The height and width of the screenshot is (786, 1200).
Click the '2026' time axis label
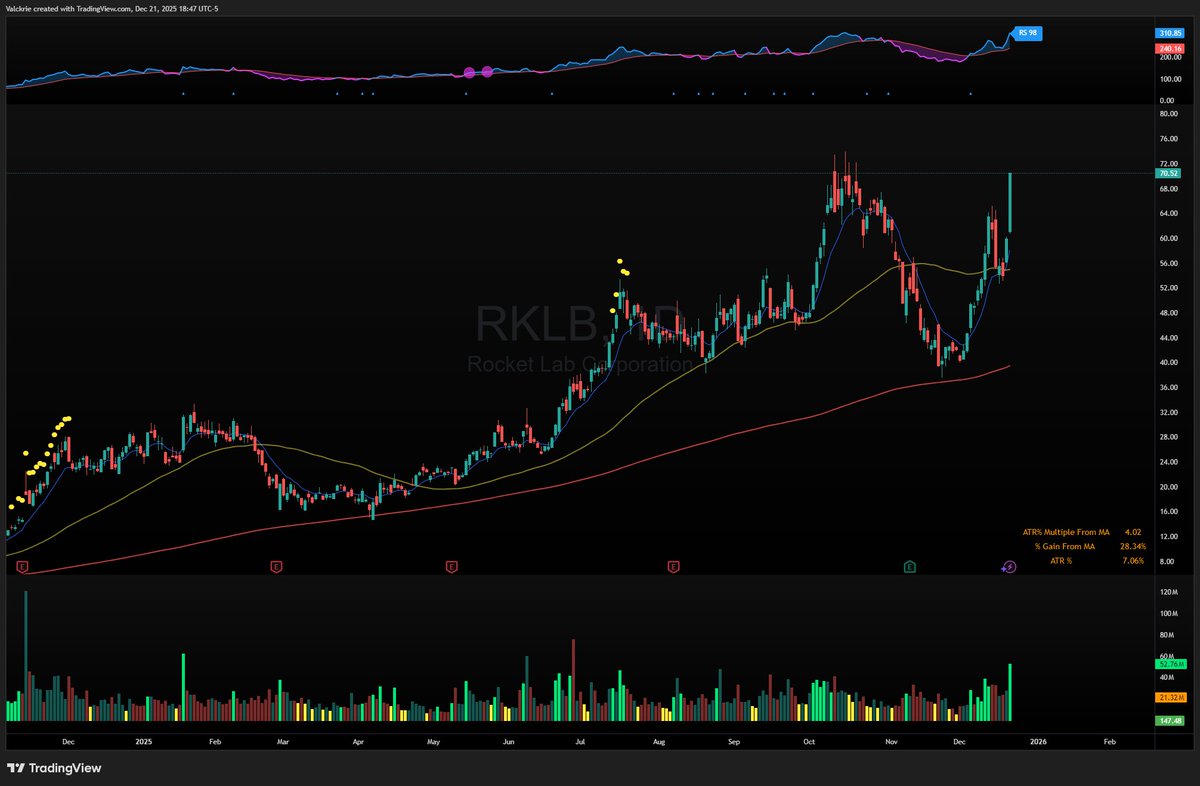1039,742
